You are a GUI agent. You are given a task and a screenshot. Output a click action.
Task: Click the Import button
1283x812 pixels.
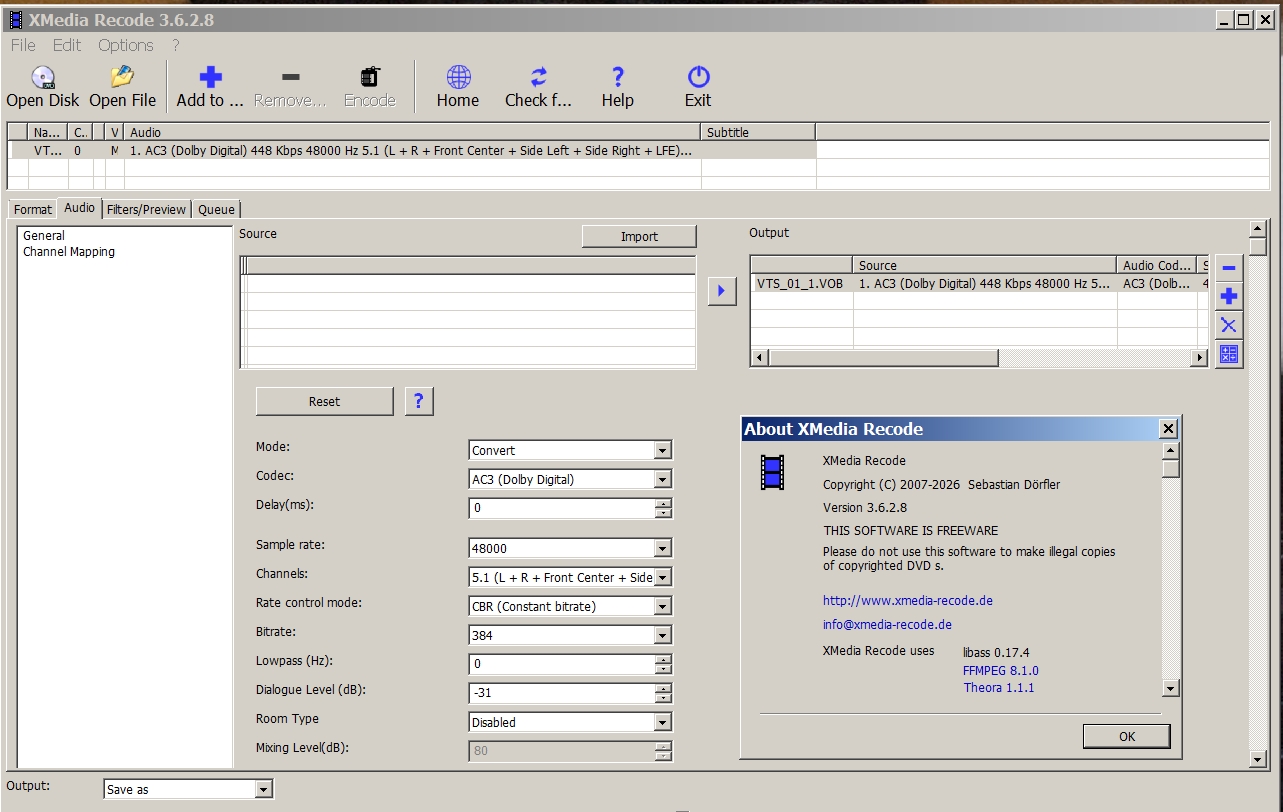pos(639,236)
